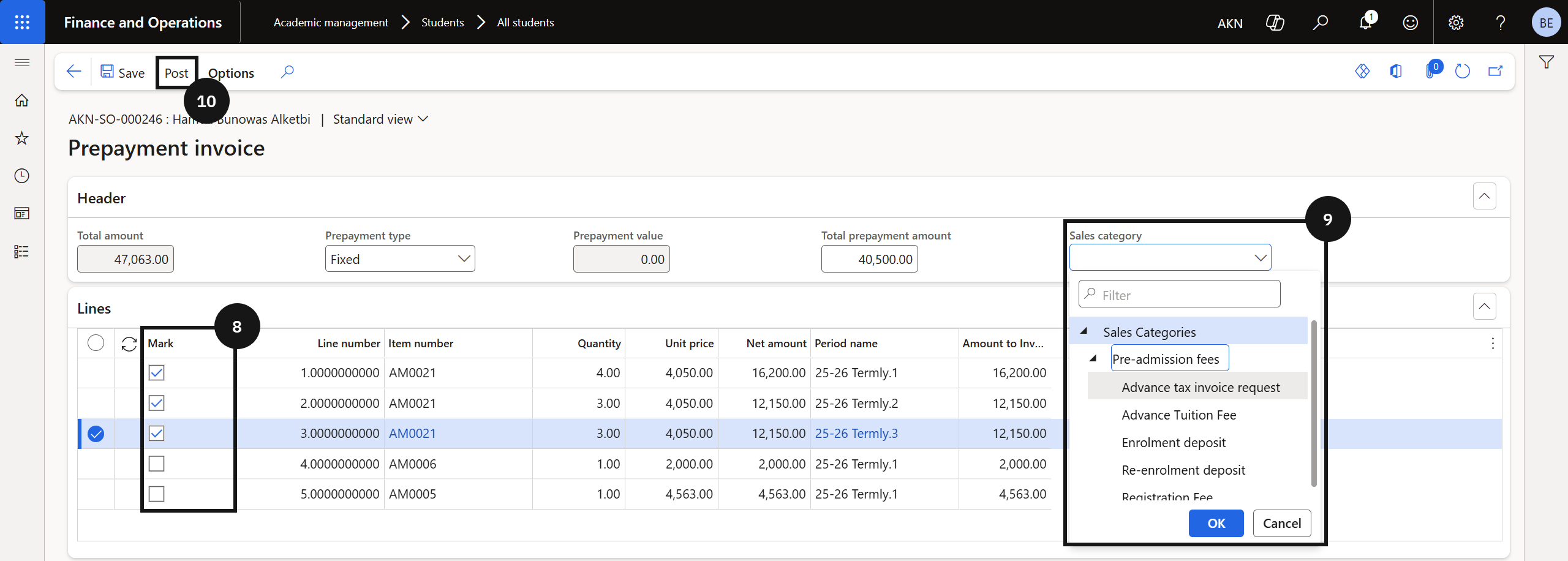The width and height of the screenshot is (1568, 561).
Task: Select Advance tax invoice request category
Action: (1200, 387)
